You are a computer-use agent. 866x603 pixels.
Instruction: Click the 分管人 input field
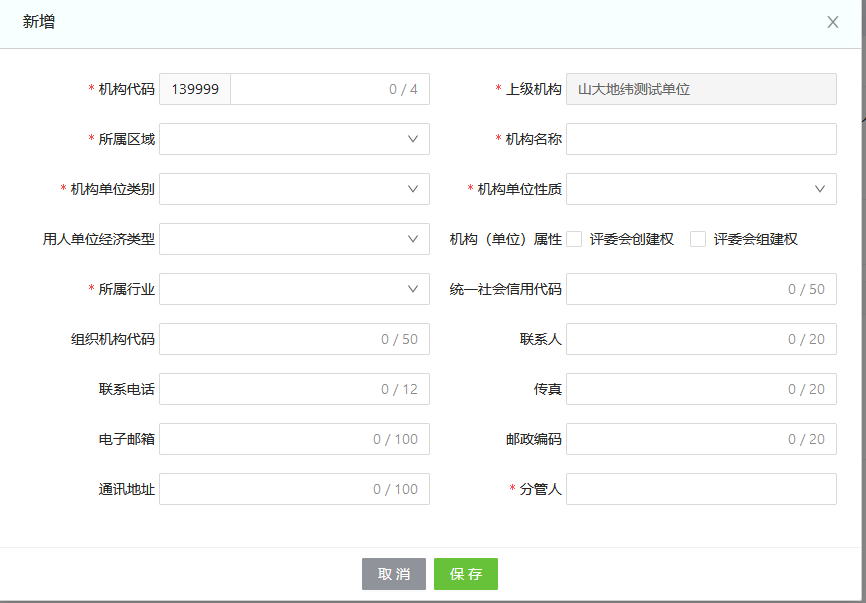coord(701,489)
